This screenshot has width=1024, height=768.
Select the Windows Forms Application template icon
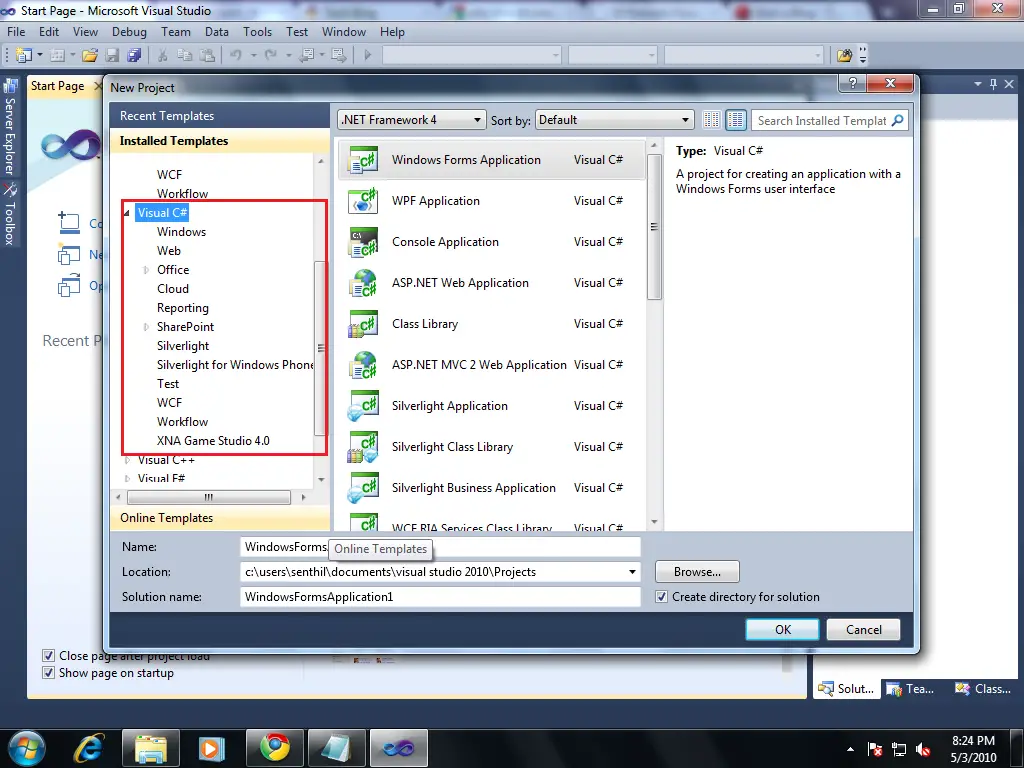pyautogui.click(x=362, y=160)
